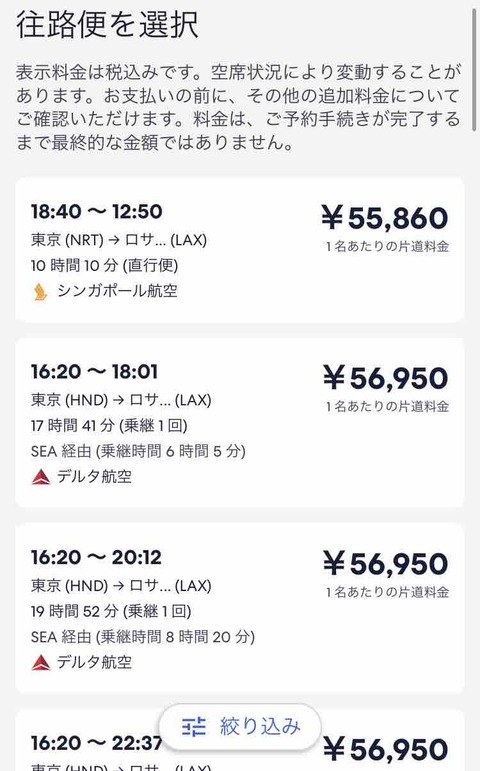Tap the ¥56,950 price on 22:37 flight
This screenshot has width=480, height=771.
click(386, 749)
